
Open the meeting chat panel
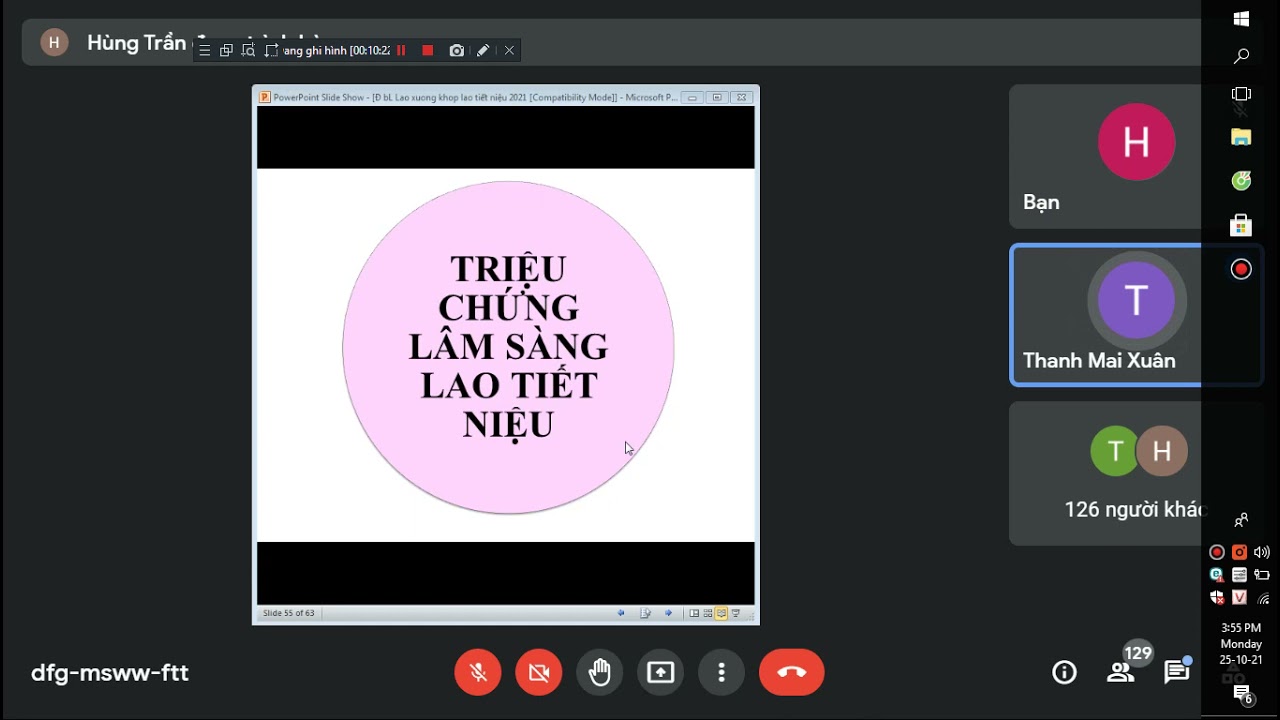(x=1177, y=673)
